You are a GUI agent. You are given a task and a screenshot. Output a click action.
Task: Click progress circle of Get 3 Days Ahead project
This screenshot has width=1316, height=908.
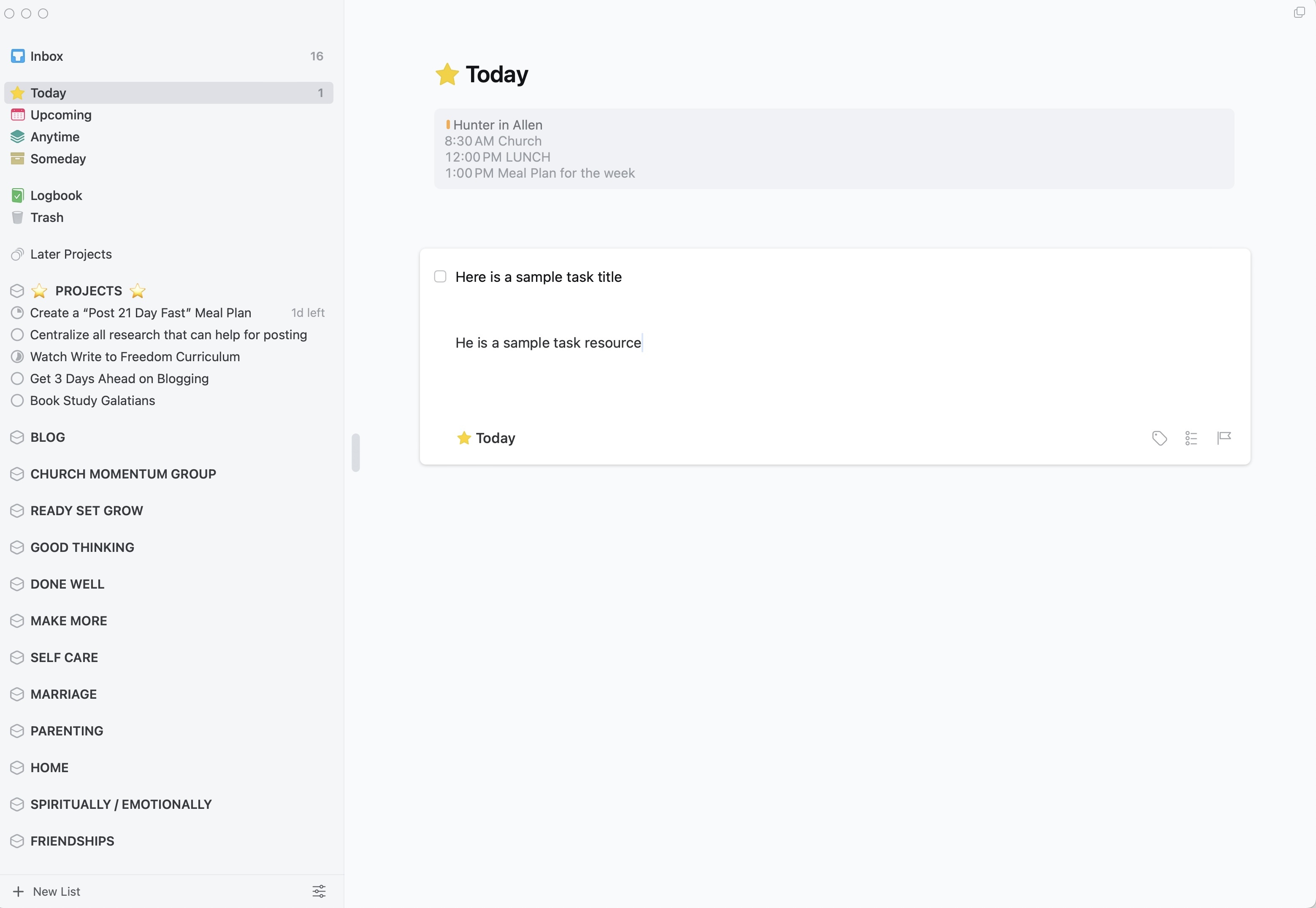(x=18, y=379)
